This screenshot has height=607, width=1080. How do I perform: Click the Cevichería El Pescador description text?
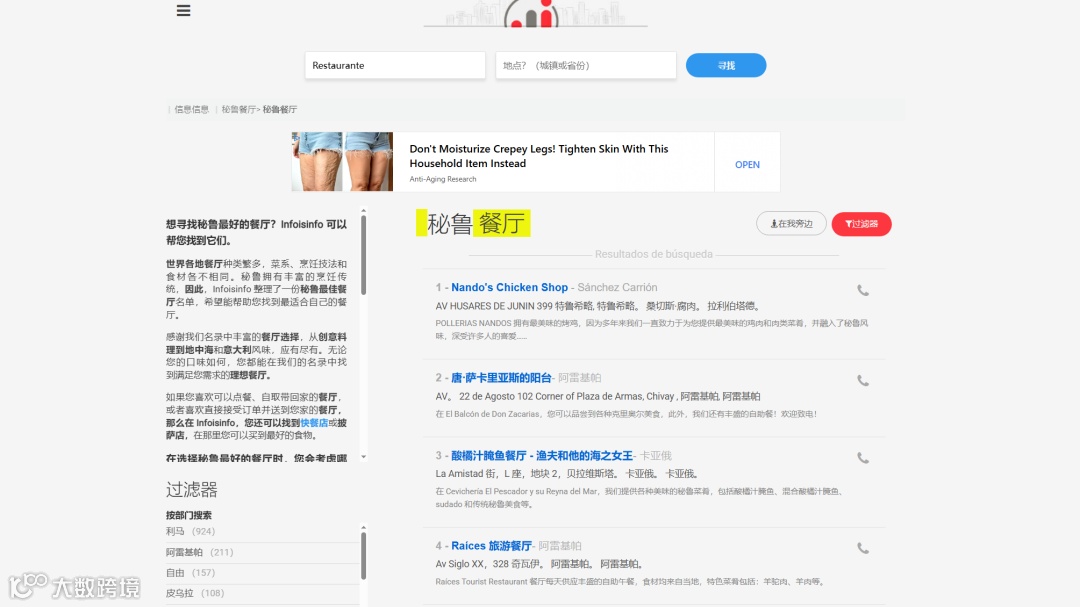(639, 497)
